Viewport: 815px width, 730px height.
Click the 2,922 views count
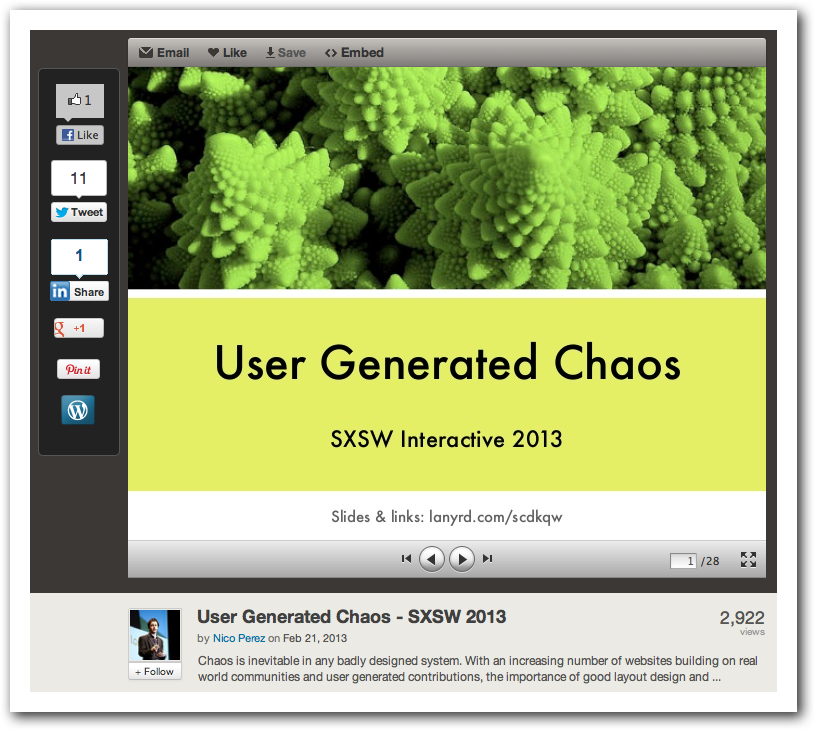pyautogui.click(x=742, y=618)
